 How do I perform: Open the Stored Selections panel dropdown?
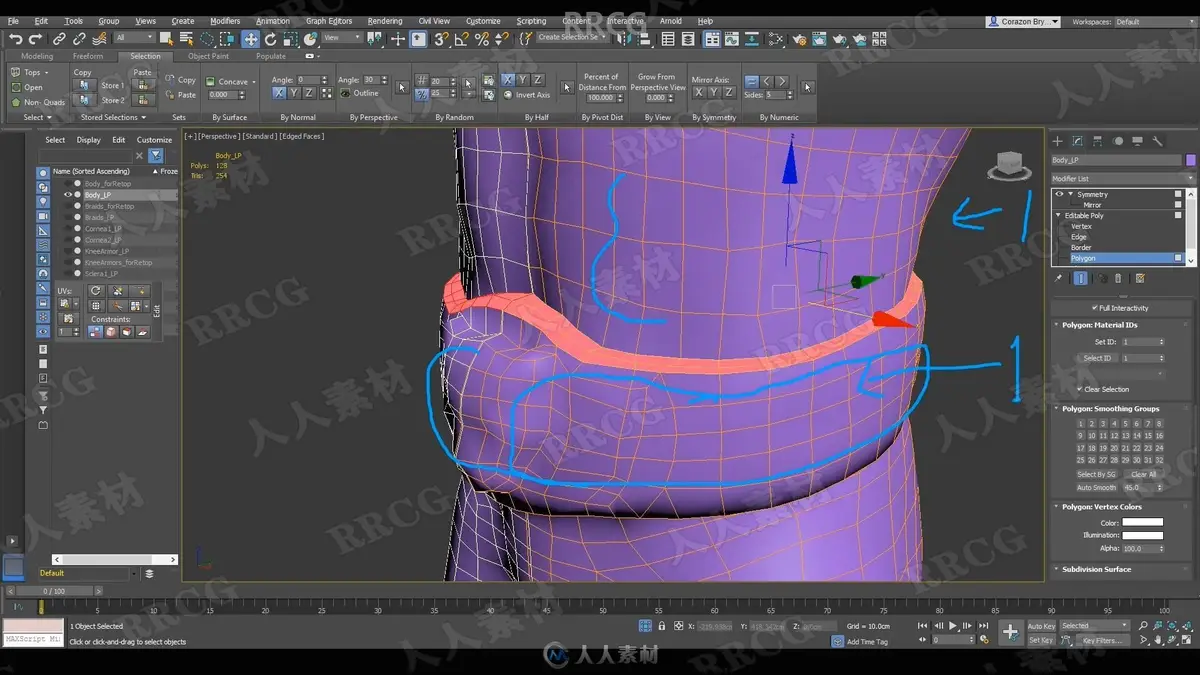113,117
